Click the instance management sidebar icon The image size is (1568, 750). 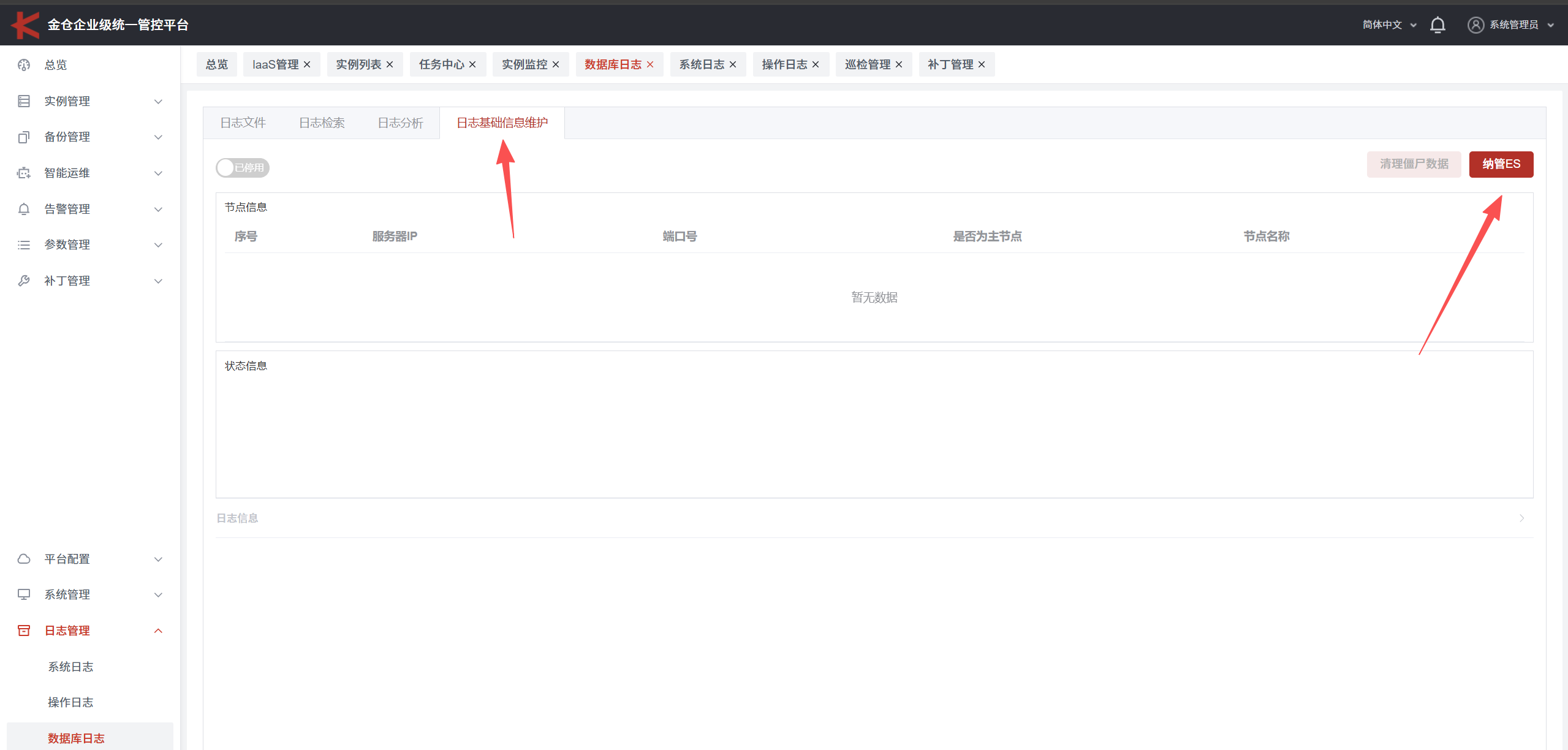[24, 101]
